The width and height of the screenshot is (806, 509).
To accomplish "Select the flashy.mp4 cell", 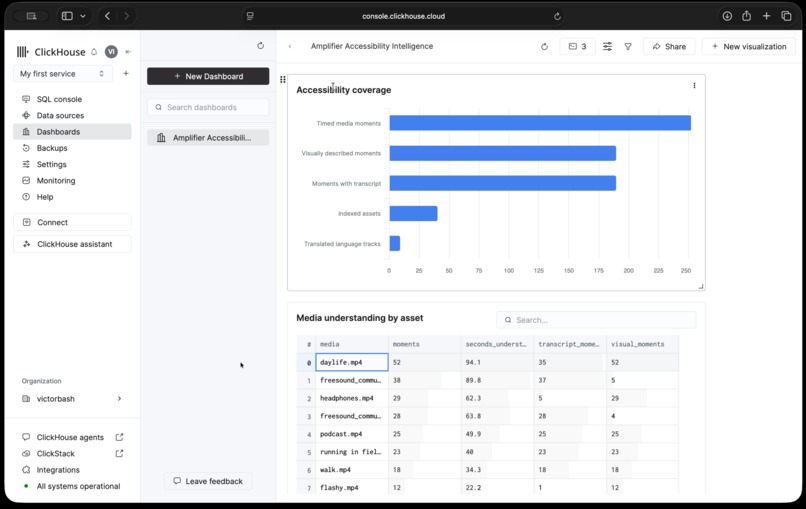I will [x=352, y=487].
